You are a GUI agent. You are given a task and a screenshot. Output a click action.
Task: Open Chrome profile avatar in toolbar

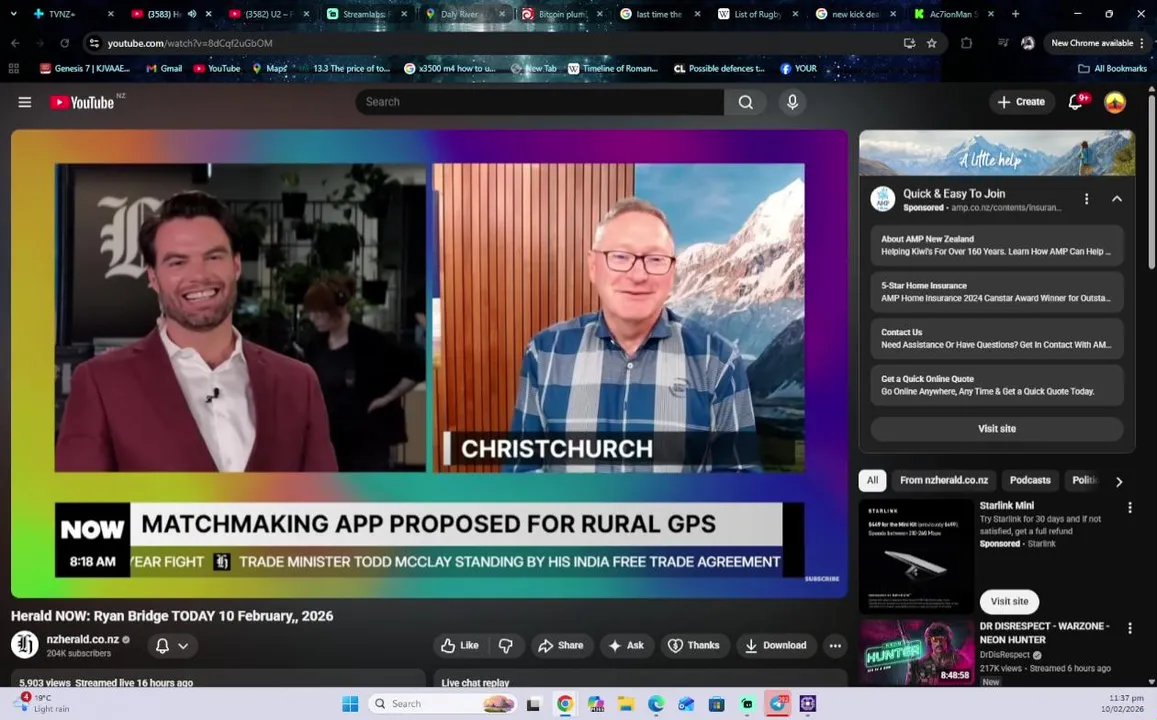tap(1027, 43)
